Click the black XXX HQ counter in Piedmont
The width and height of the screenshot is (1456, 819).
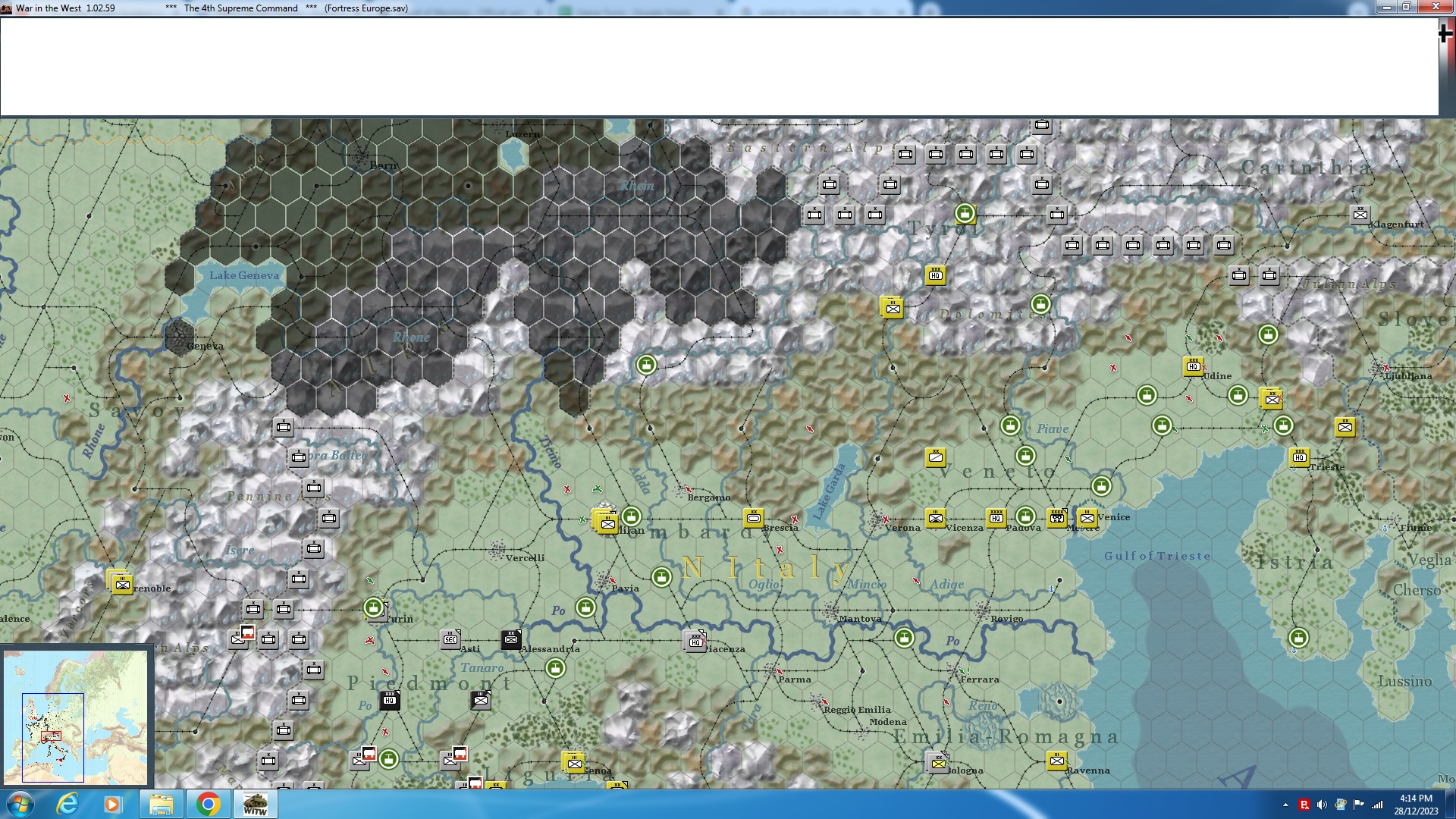(x=389, y=699)
